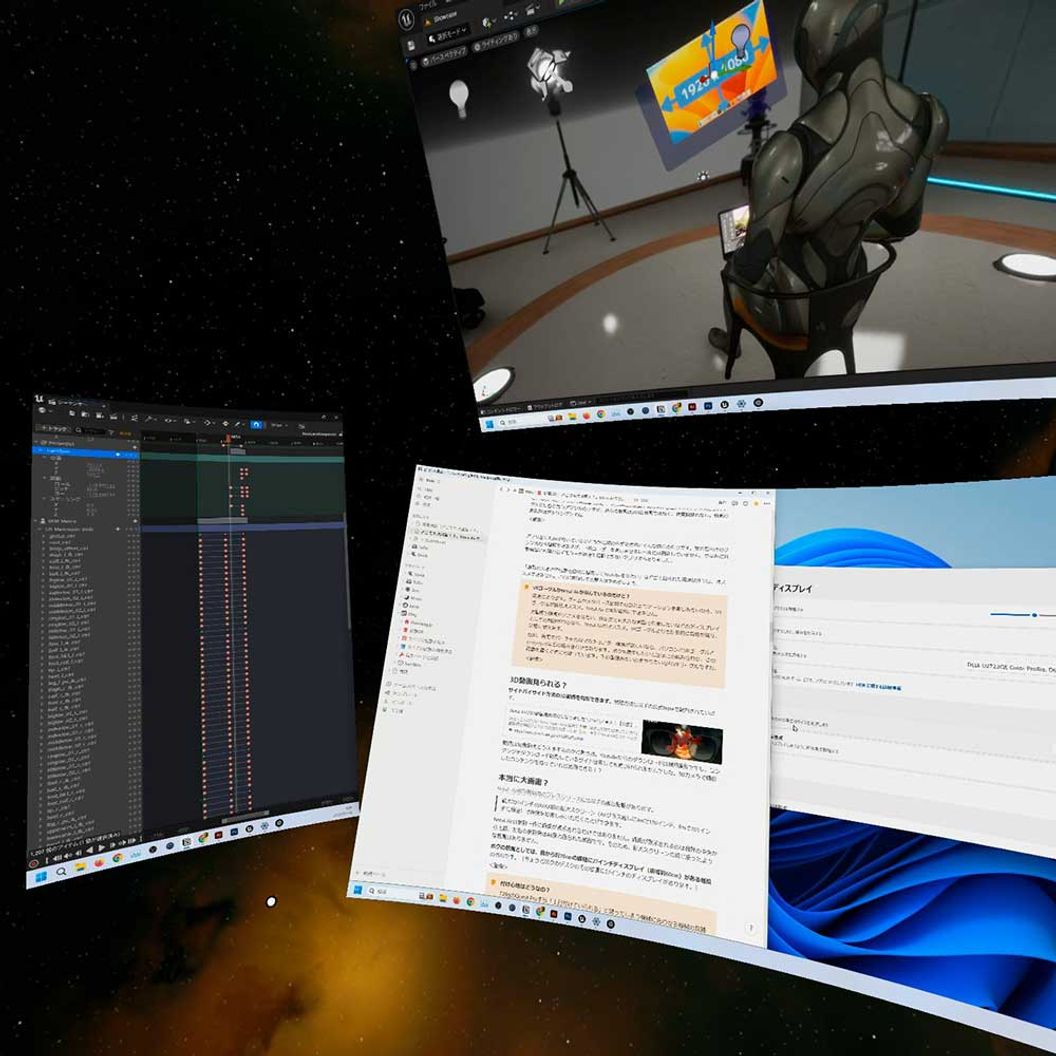
Task: Open the 選択モード dropdown
Action: pos(447,36)
